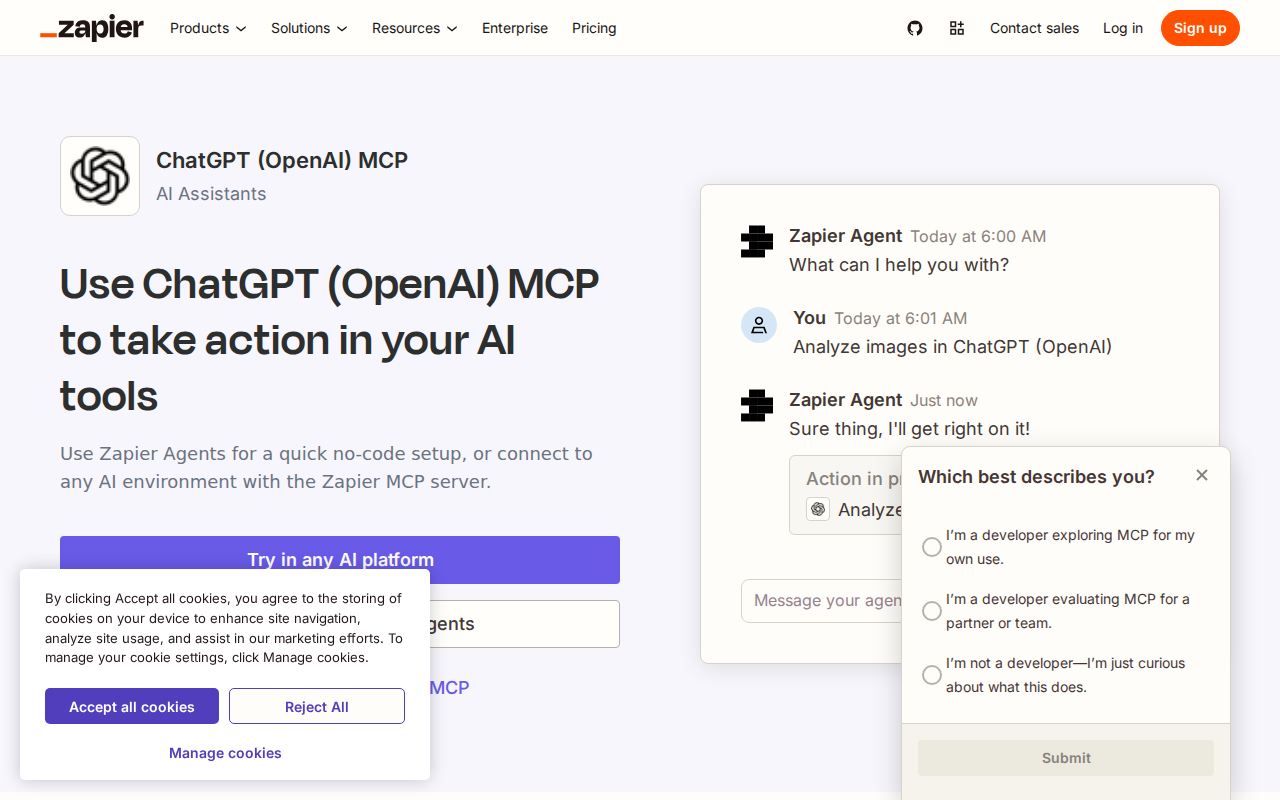
Task: Click the "ChatGPT (OpenAI) MCP" title
Action: click(x=282, y=160)
